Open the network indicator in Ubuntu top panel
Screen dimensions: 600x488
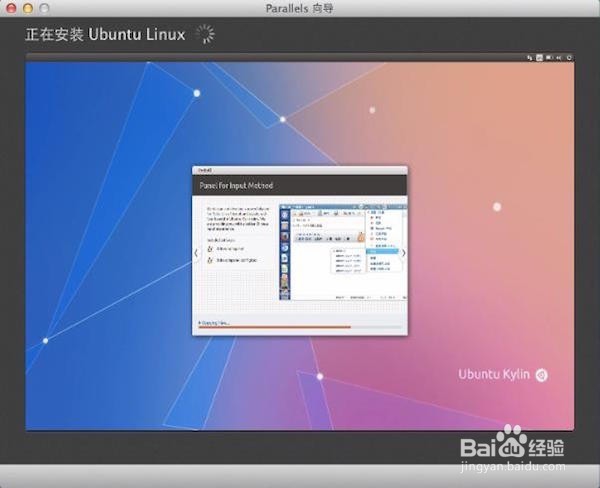(x=530, y=58)
